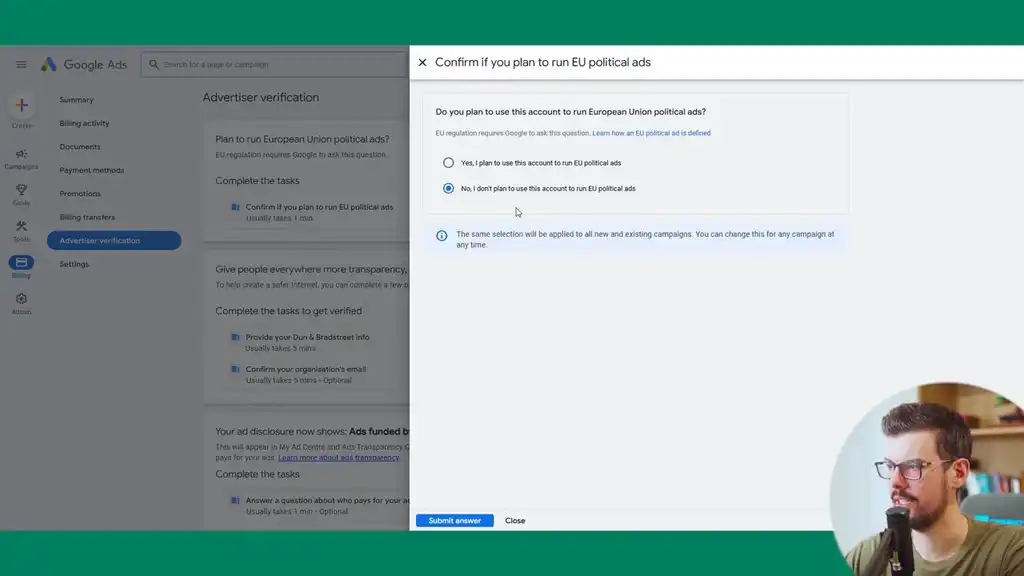This screenshot has width=1024, height=576.
Task: Open the Admin gear icon
Action: pyautogui.click(x=21, y=298)
